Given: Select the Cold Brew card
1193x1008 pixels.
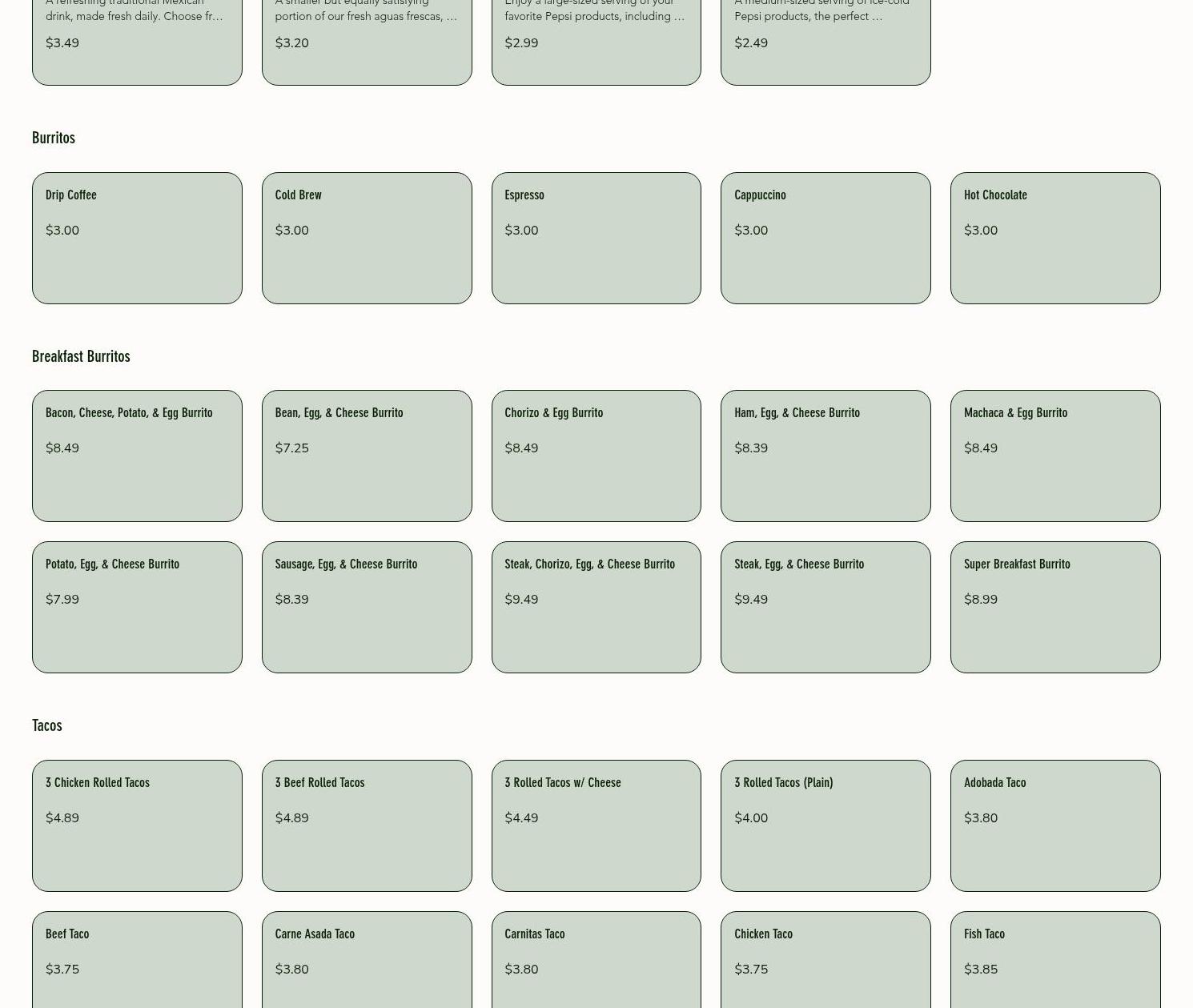Looking at the screenshot, I should coord(367,238).
